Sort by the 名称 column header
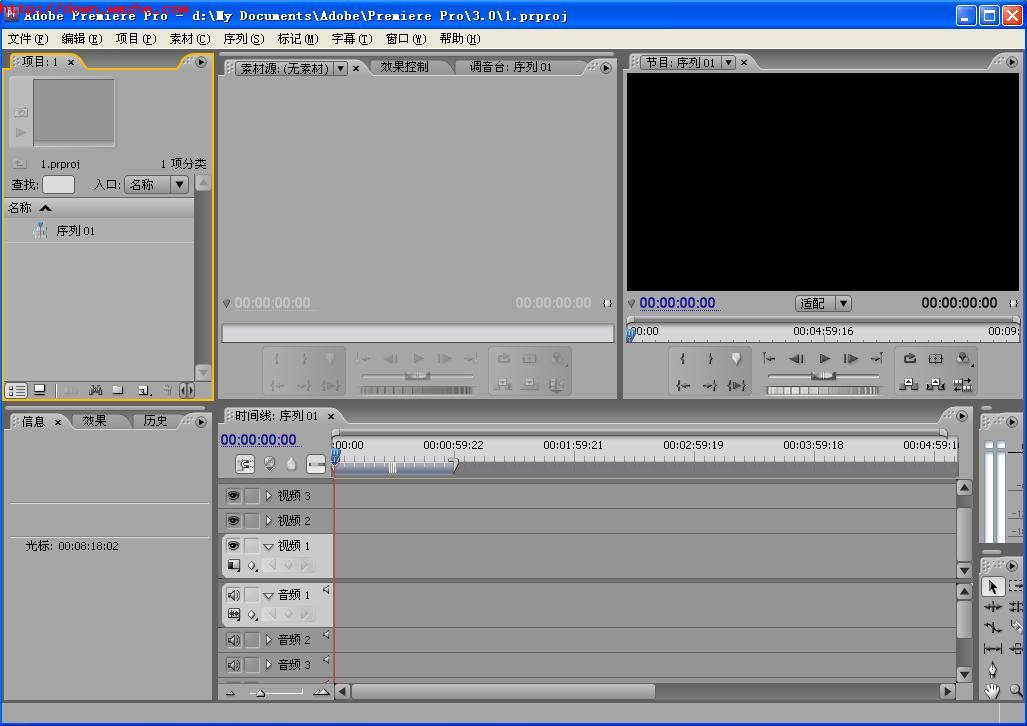This screenshot has width=1027, height=726. pyautogui.click(x=99, y=208)
